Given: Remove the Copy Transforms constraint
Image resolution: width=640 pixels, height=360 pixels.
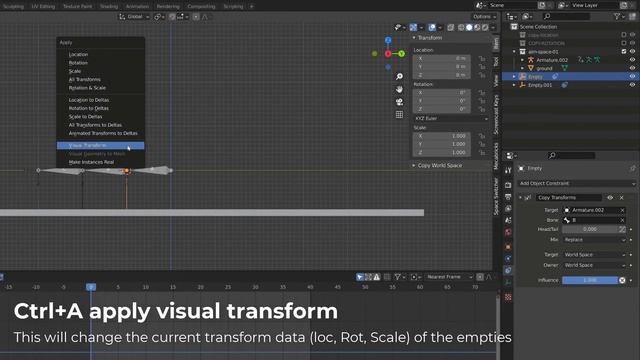Looking at the screenshot, I should 622,198.
